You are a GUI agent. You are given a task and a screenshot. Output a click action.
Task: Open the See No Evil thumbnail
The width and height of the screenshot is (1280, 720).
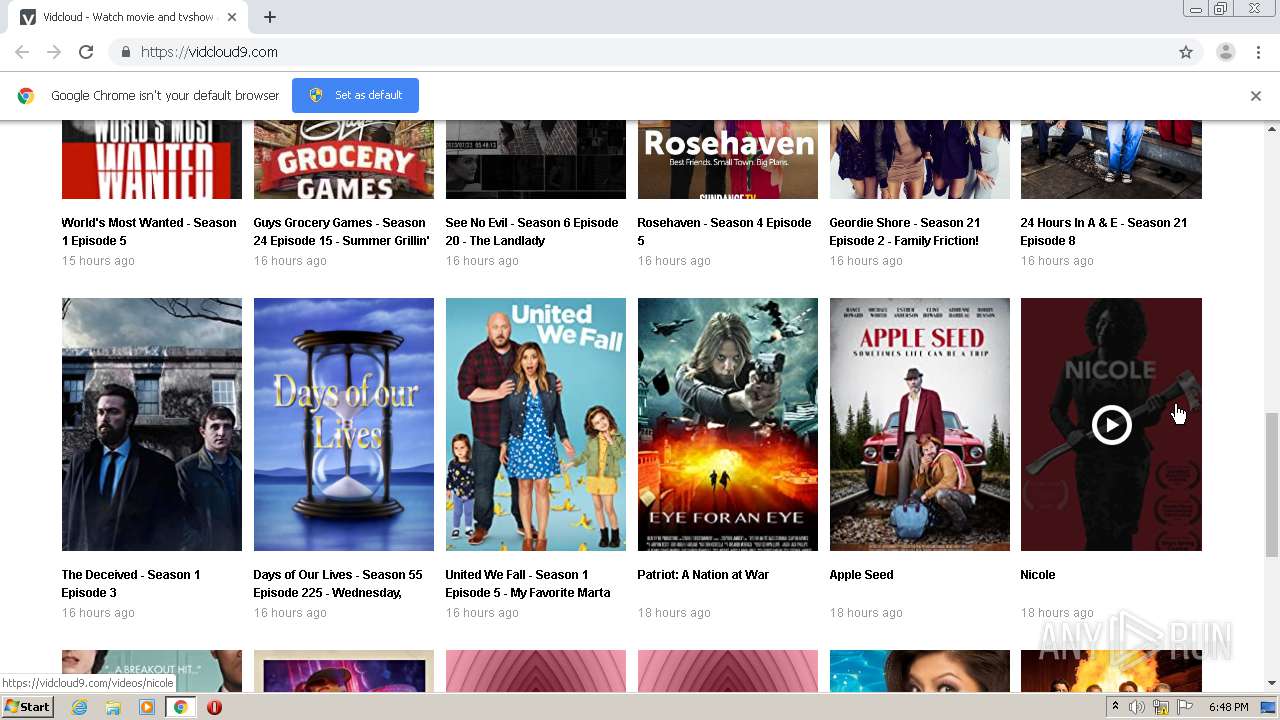click(x=536, y=159)
